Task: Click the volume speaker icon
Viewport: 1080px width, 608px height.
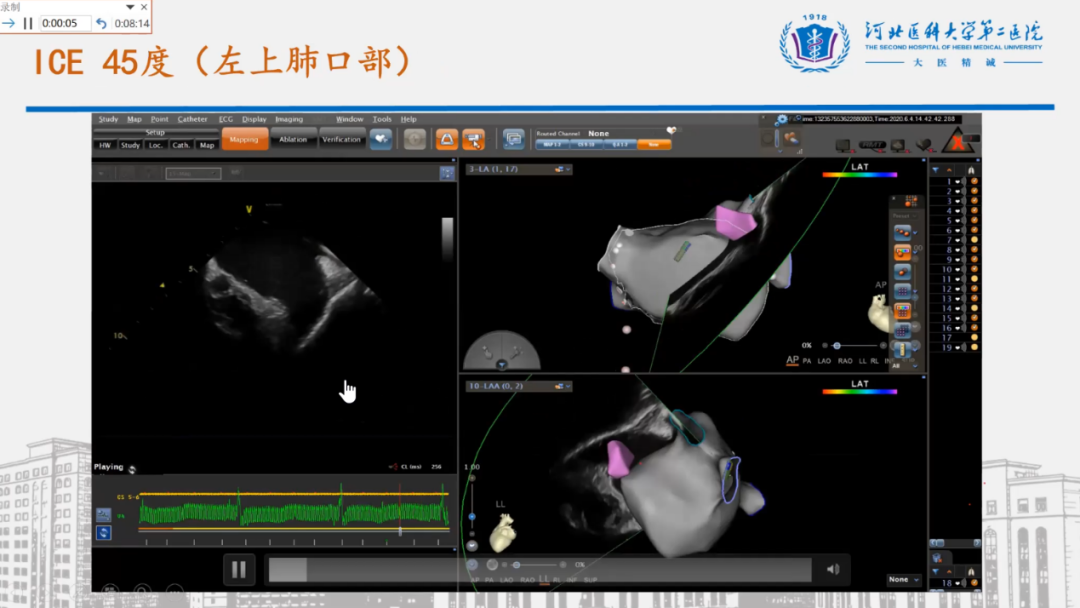Action: tap(832, 570)
